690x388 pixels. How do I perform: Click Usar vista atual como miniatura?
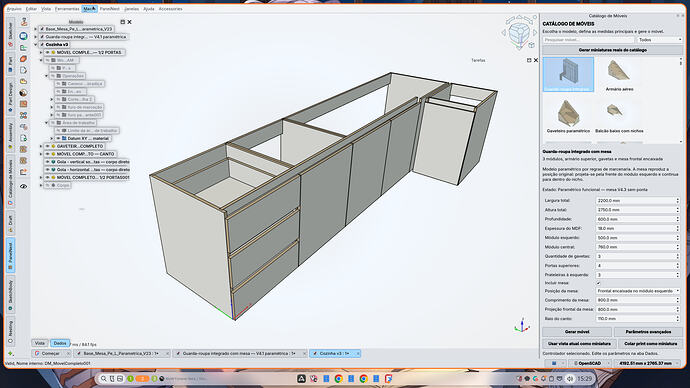[x=579, y=343]
